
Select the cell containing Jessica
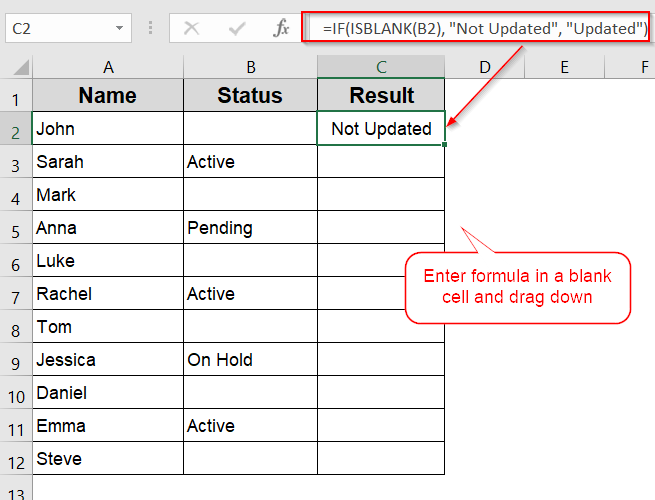[x=108, y=359]
